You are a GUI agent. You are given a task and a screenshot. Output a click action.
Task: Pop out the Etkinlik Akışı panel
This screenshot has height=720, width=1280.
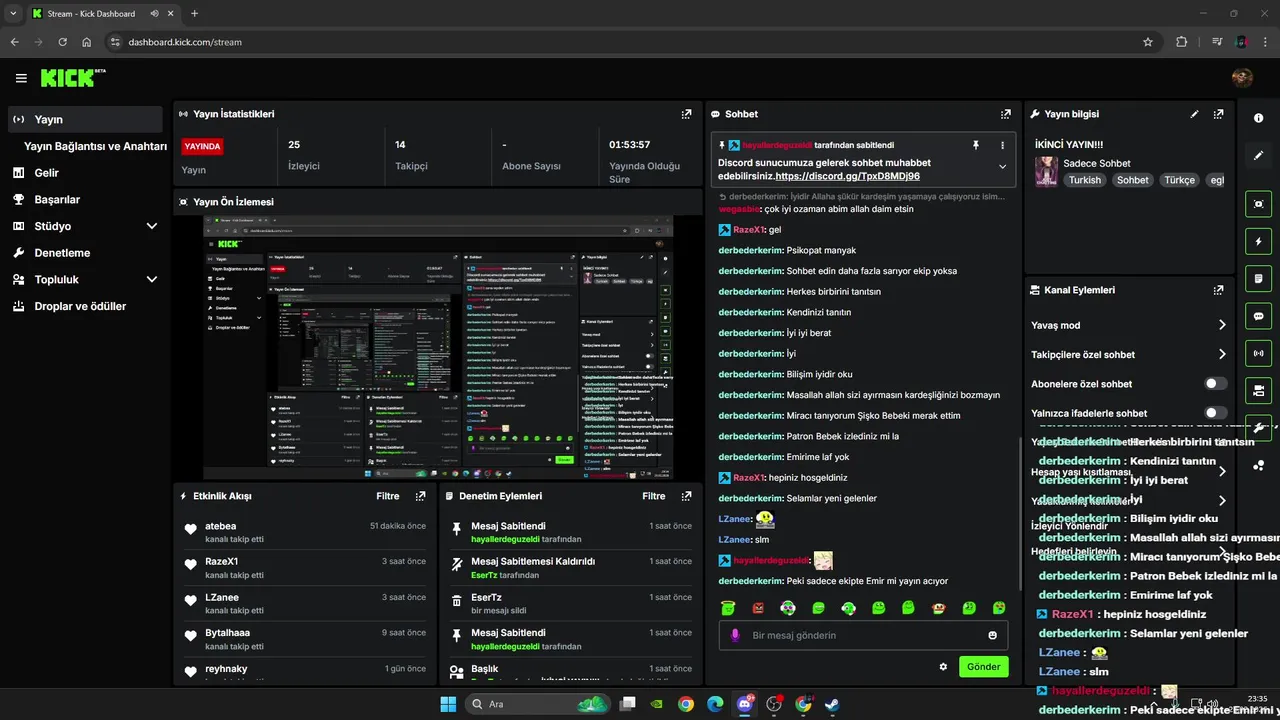[x=420, y=496]
